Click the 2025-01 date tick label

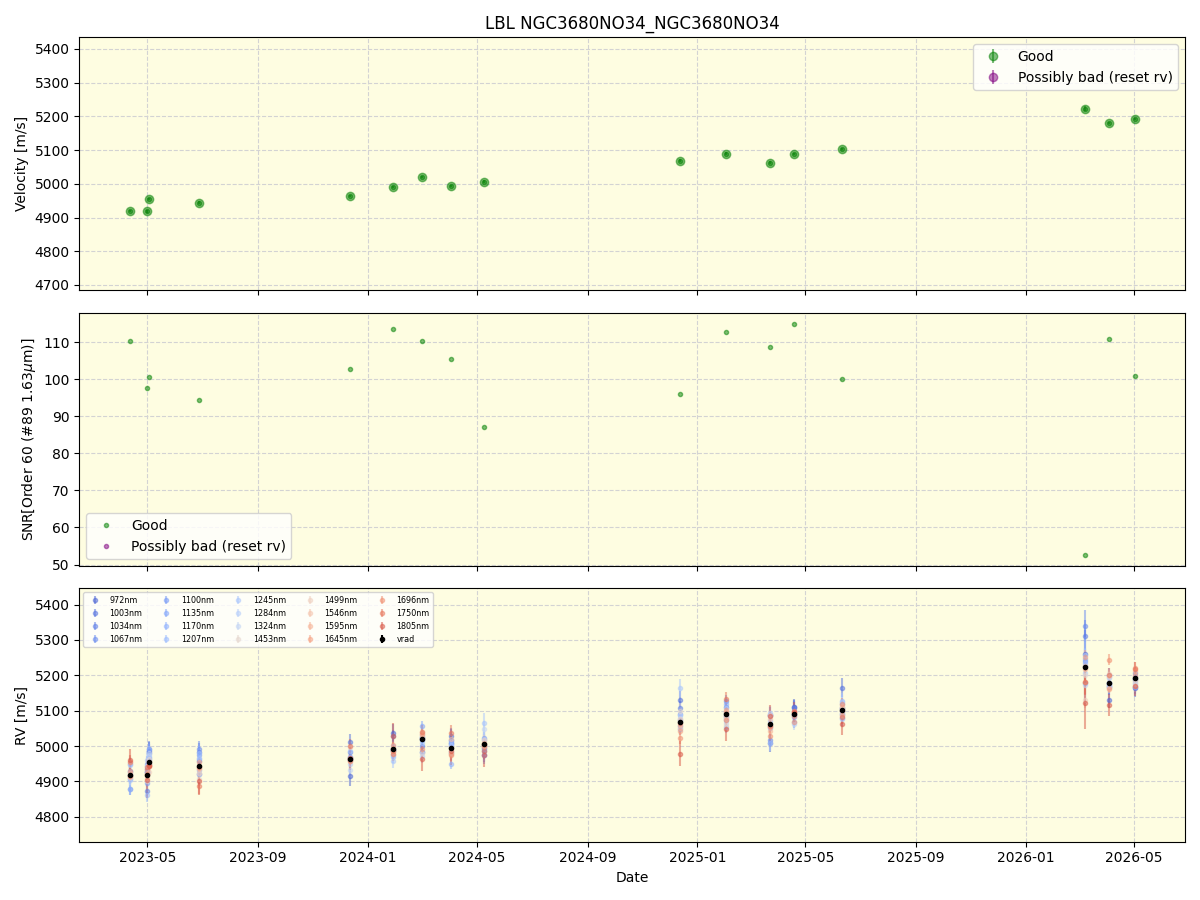click(697, 857)
